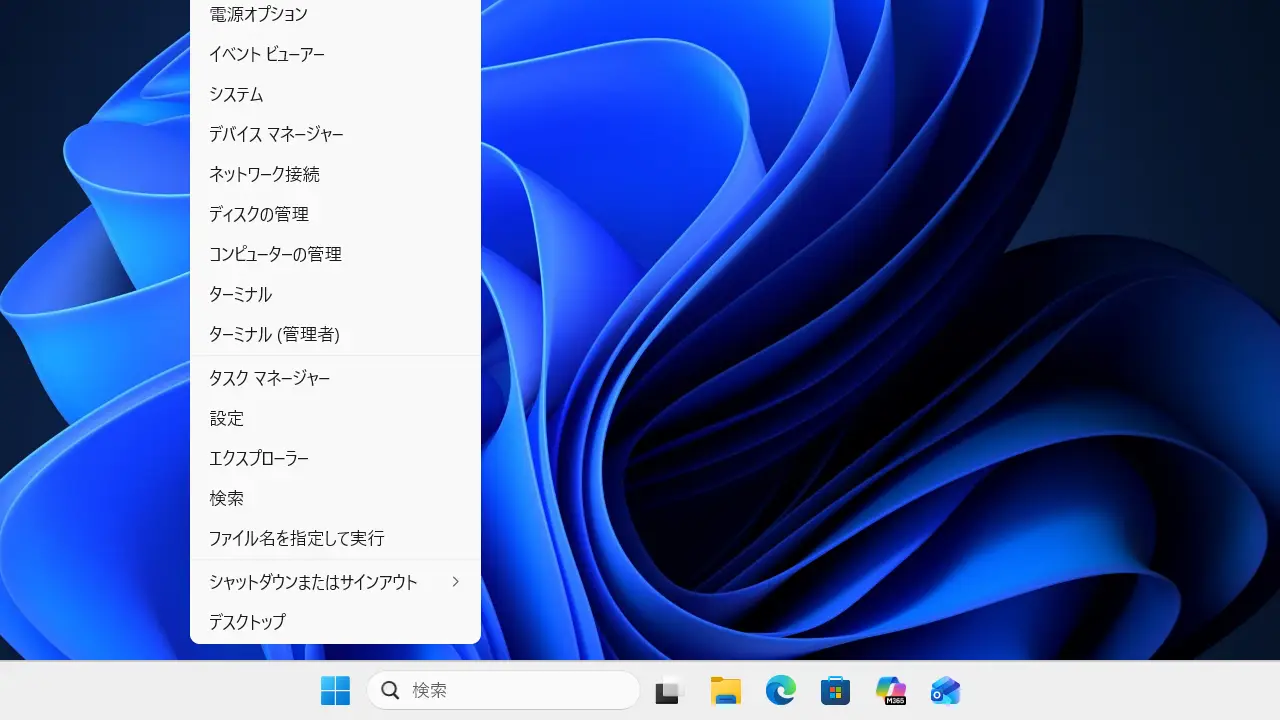Open Task View from the taskbar
Viewport: 1280px width, 720px height.
tap(669, 691)
